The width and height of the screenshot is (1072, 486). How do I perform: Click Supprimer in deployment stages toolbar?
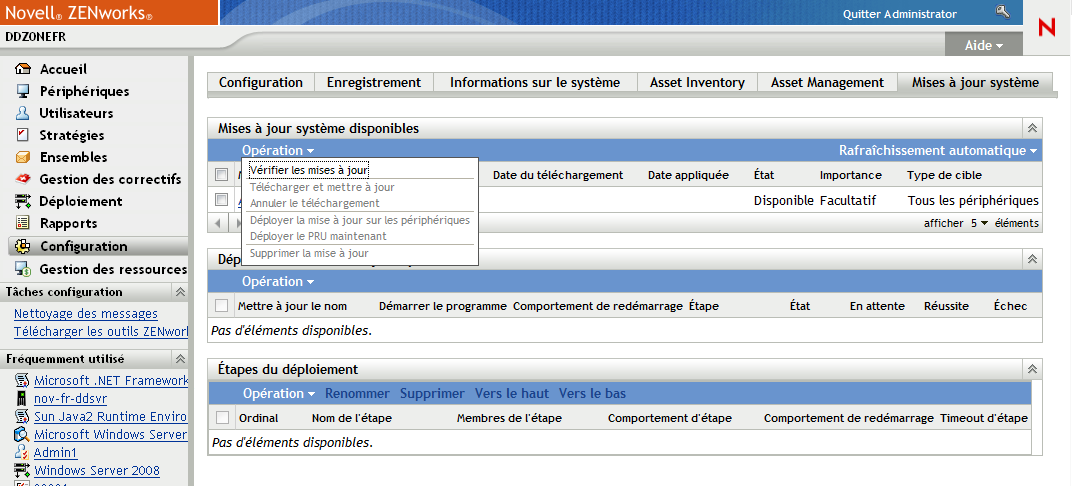tap(432, 394)
